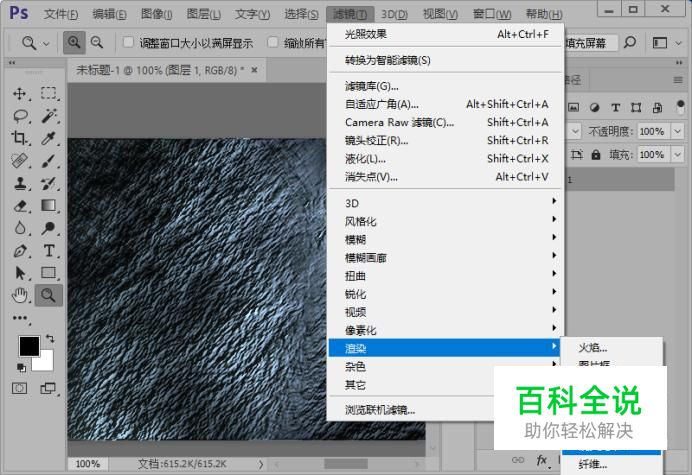This screenshot has width=692, height=475.
Task: Select the Eraser tool
Action: [19, 206]
